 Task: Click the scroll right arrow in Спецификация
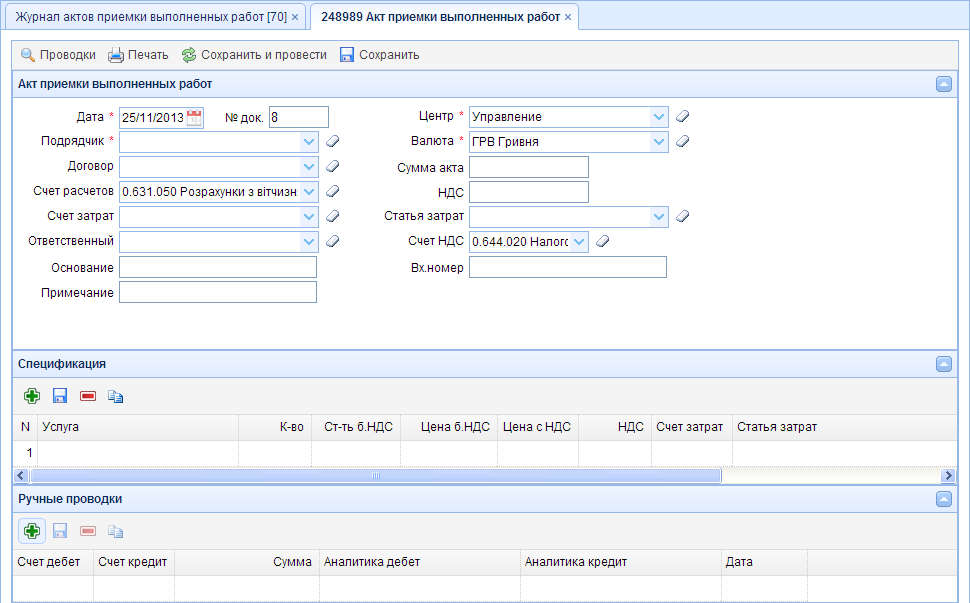pyautogui.click(x=949, y=476)
